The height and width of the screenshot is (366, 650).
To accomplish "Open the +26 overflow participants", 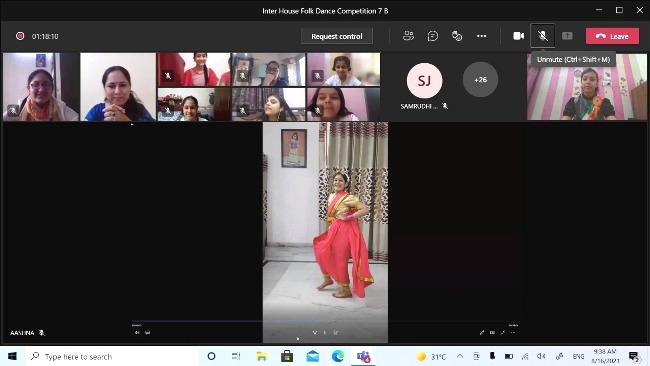I will tap(480, 80).
